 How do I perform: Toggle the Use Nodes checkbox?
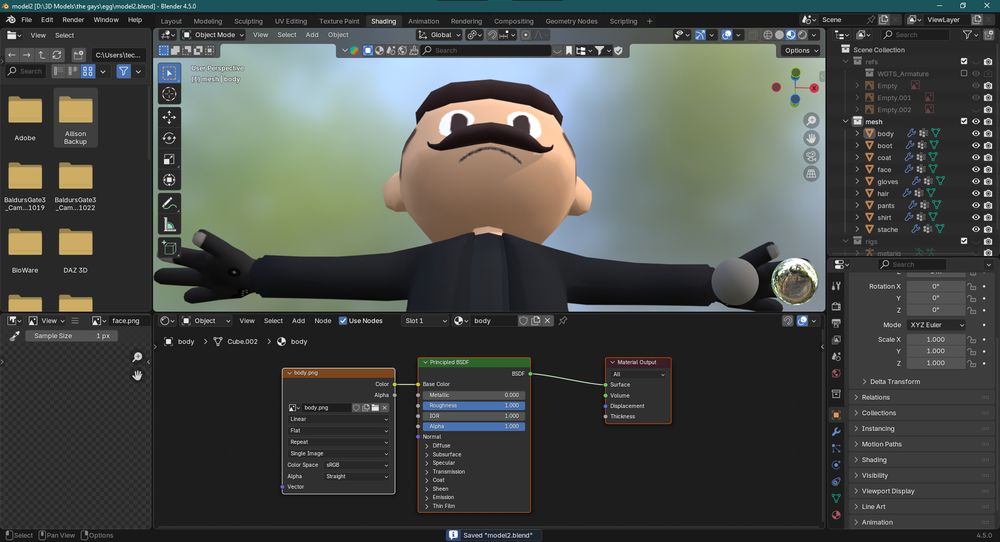click(343, 321)
